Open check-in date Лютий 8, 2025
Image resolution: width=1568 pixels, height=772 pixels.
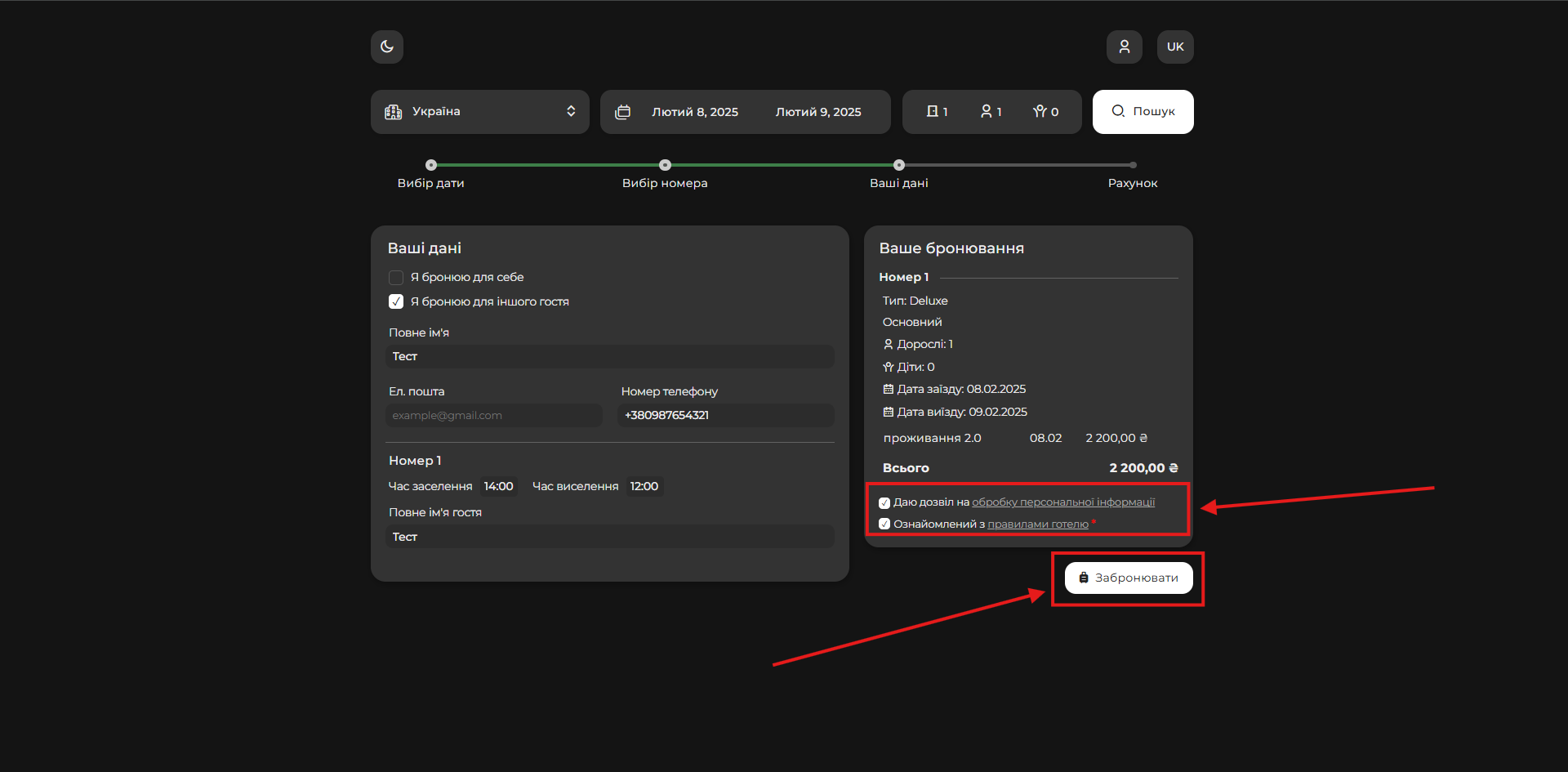coord(694,112)
